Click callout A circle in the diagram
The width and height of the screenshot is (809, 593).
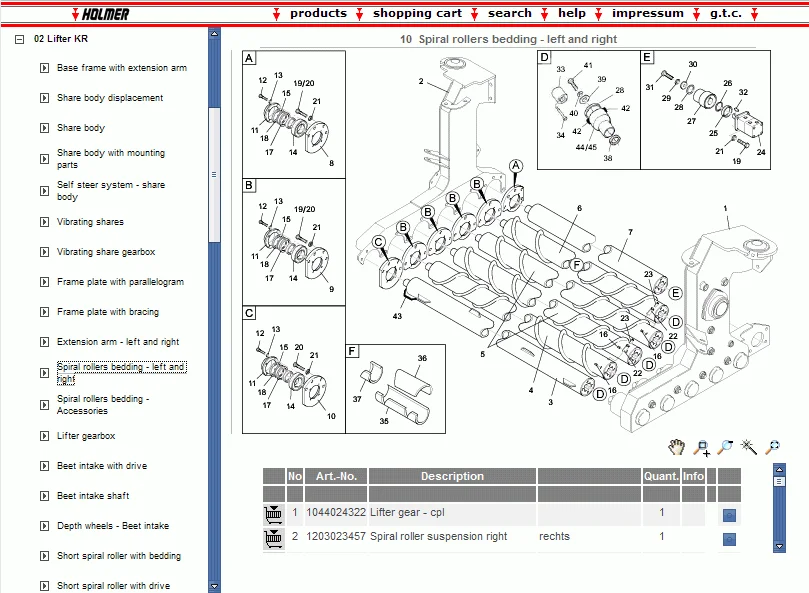515,166
